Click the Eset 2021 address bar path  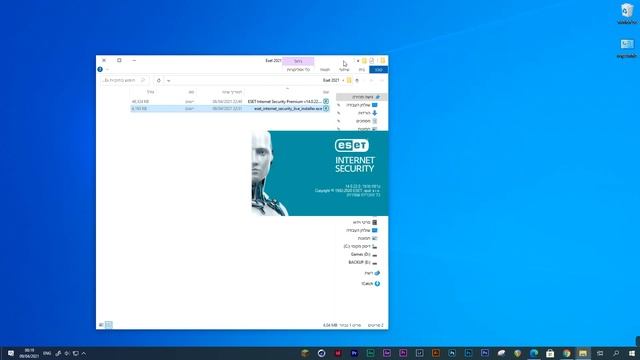click(x=331, y=80)
